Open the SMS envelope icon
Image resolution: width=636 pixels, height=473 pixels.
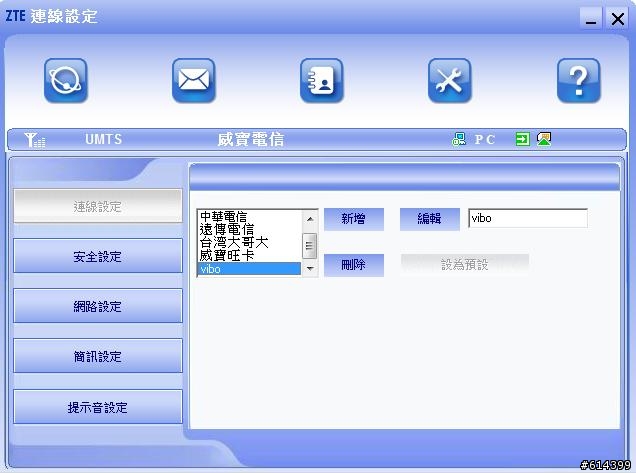(x=193, y=80)
